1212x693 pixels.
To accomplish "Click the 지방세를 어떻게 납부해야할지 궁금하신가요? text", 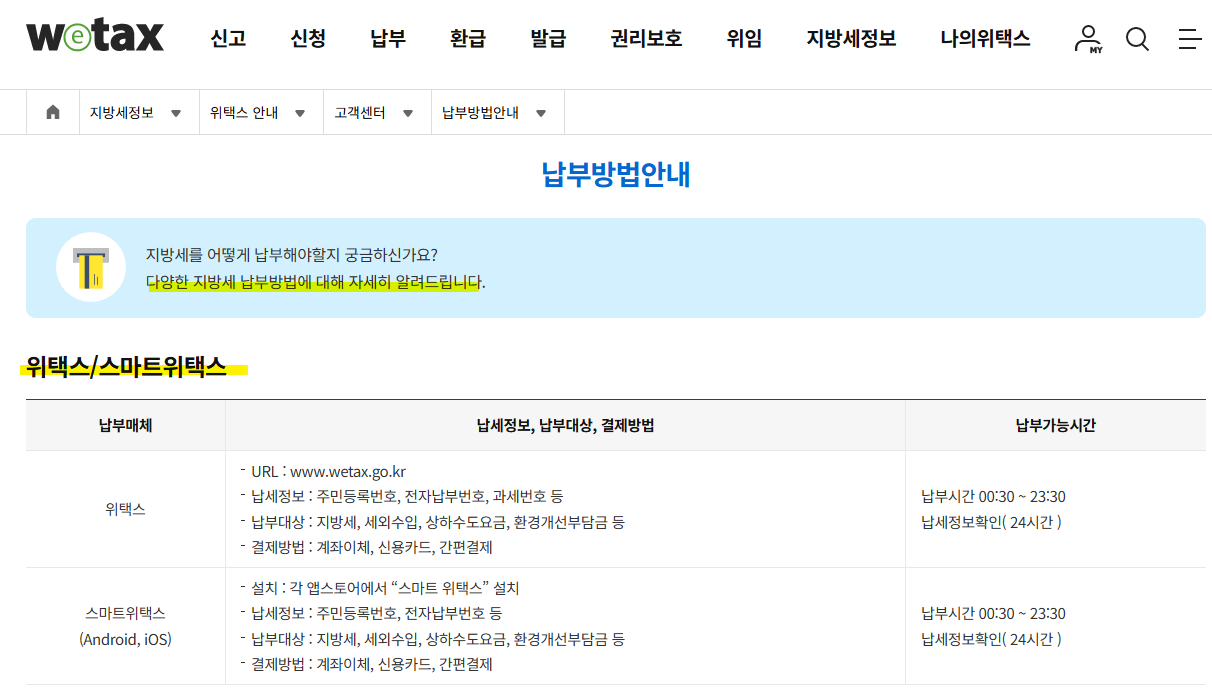I will coord(291,255).
